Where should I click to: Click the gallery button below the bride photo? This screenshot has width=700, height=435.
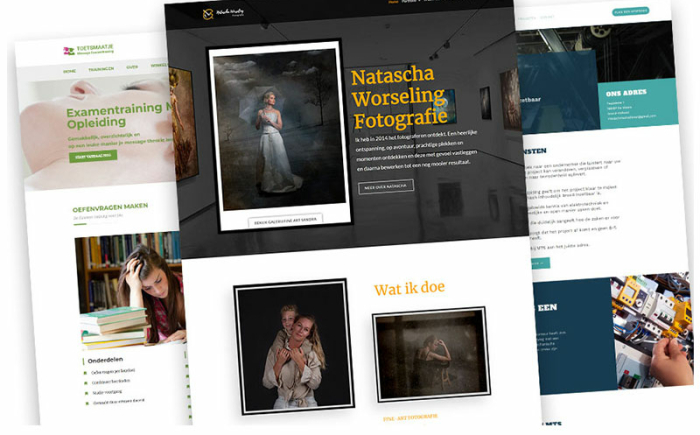pyautogui.click(x=285, y=220)
